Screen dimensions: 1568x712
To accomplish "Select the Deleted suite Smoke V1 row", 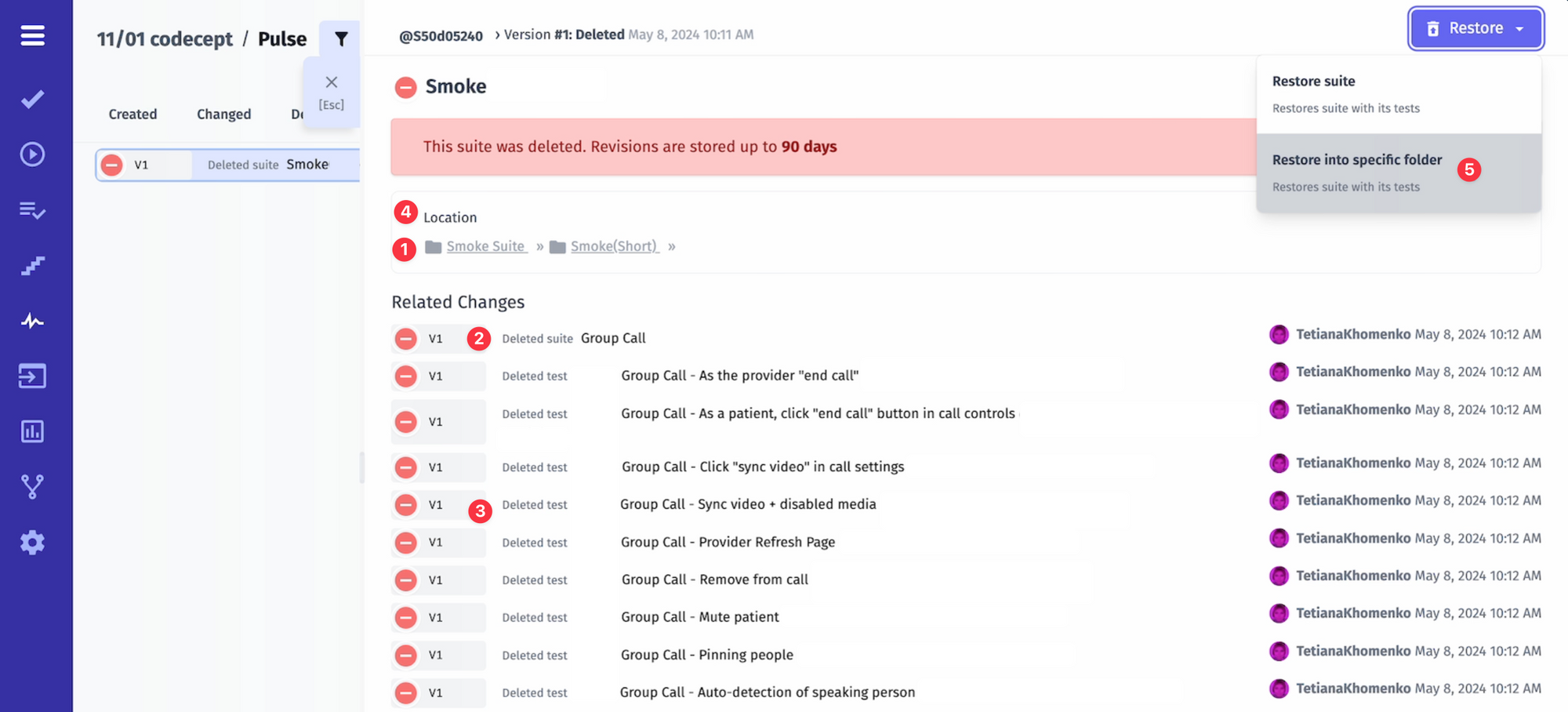I will pos(227,165).
